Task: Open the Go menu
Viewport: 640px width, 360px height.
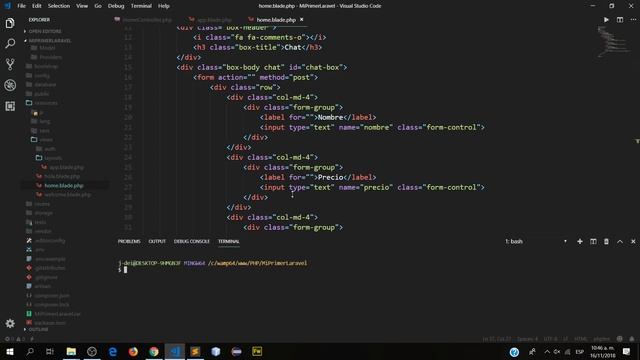Action: click(x=98, y=6)
